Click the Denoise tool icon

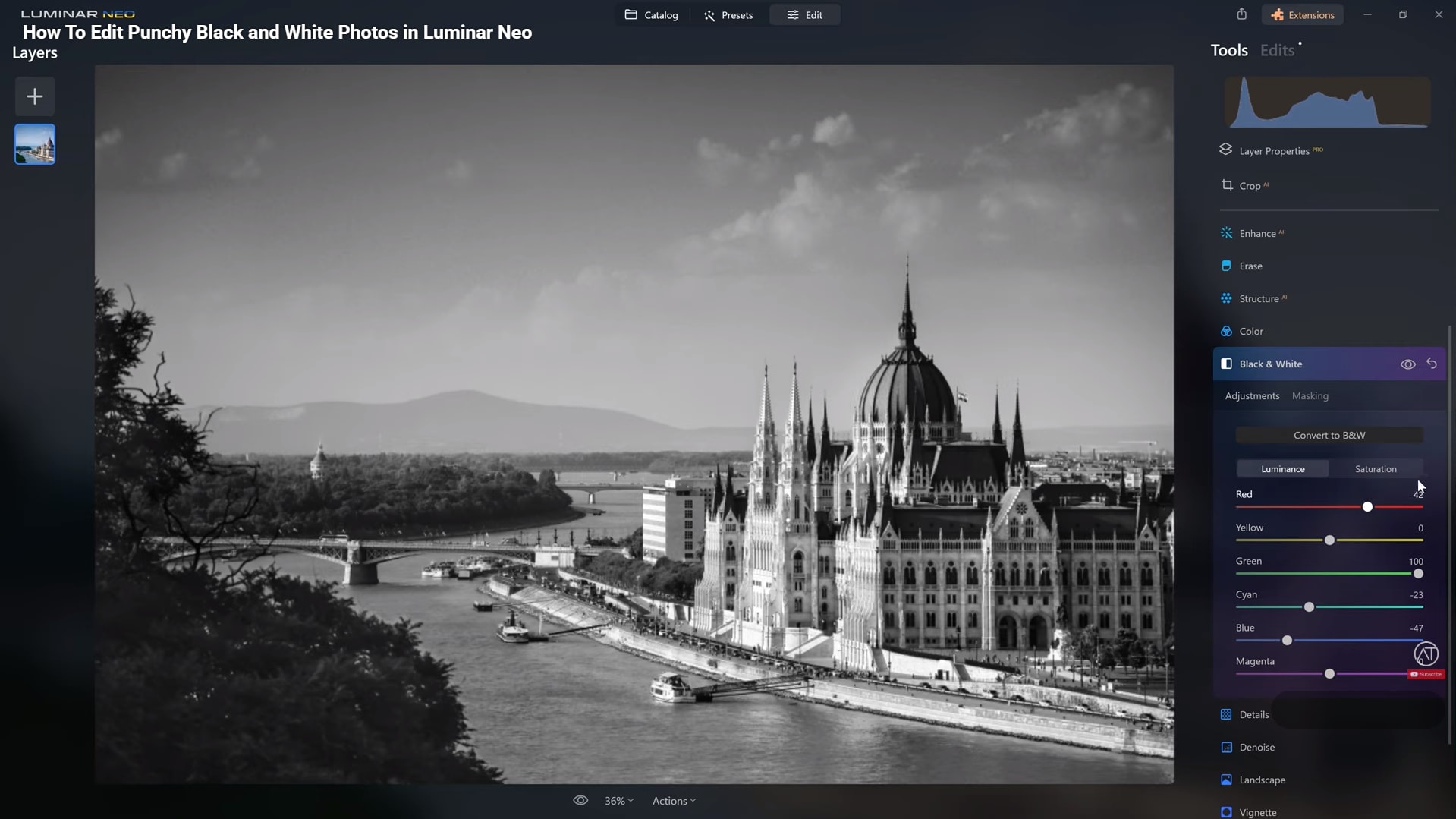coord(1226,747)
